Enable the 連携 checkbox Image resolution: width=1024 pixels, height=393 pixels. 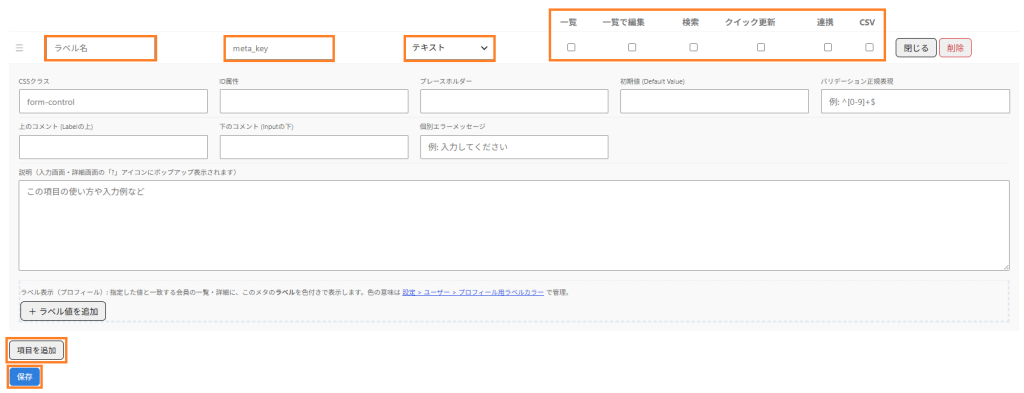[827, 47]
